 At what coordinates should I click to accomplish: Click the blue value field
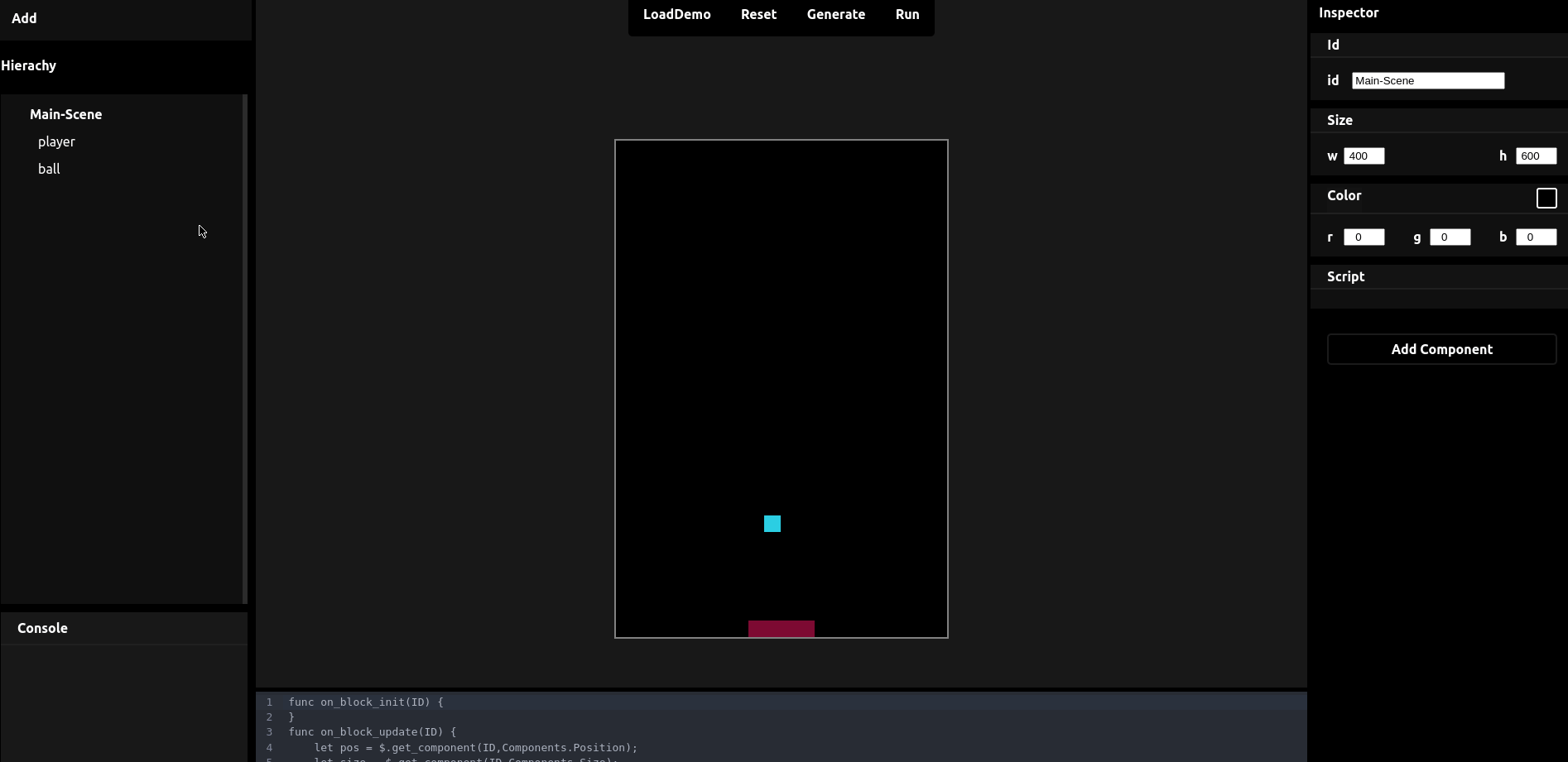1536,237
